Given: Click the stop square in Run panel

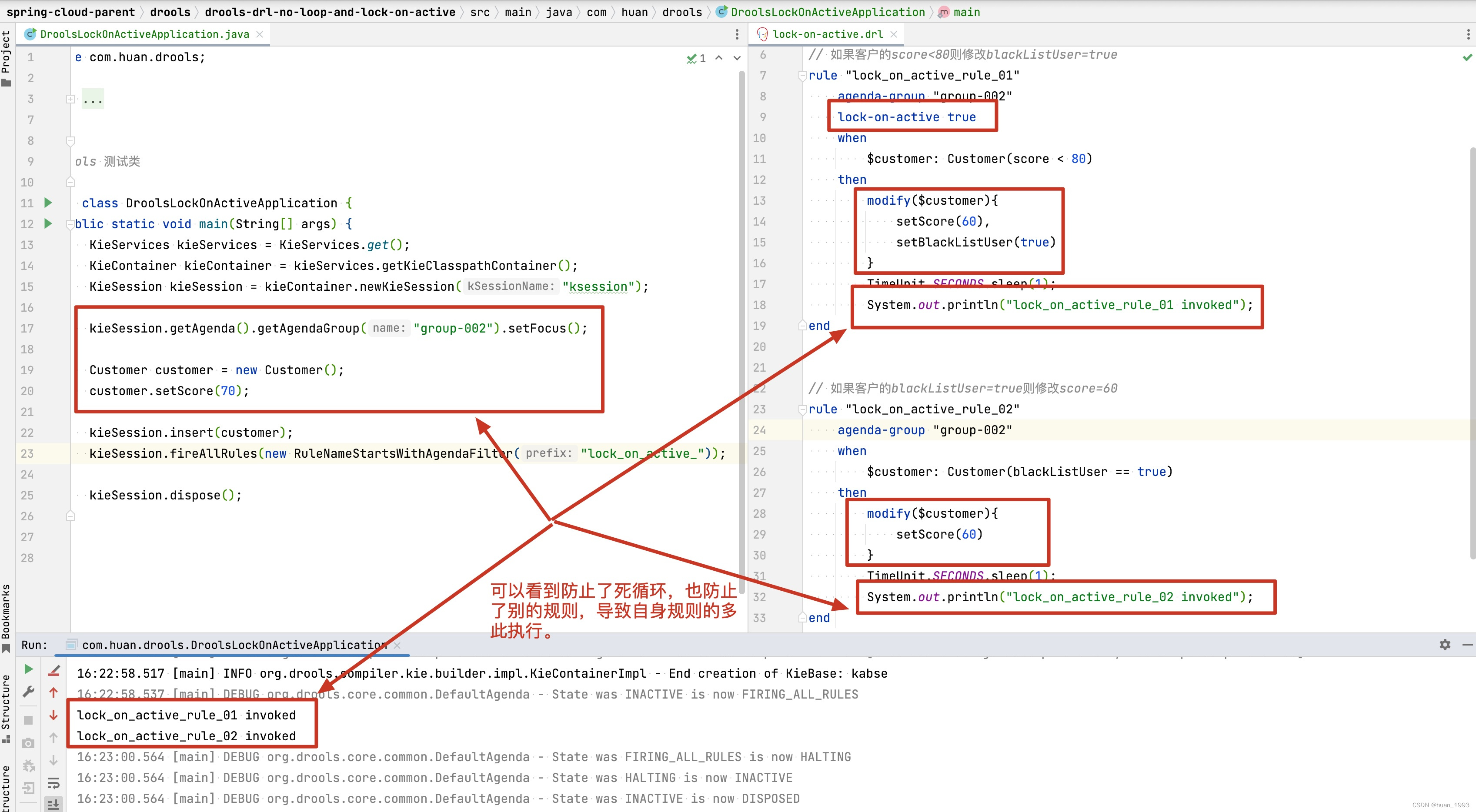Looking at the screenshot, I should click(x=28, y=720).
